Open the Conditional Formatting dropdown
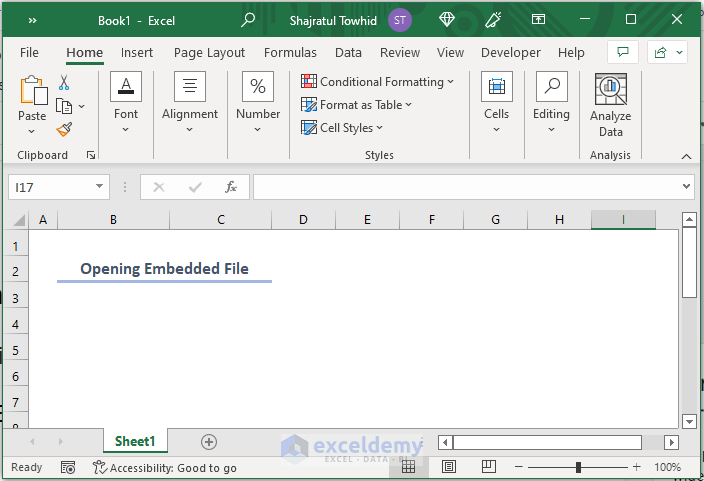This screenshot has width=704, height=481. pos(377,82)
